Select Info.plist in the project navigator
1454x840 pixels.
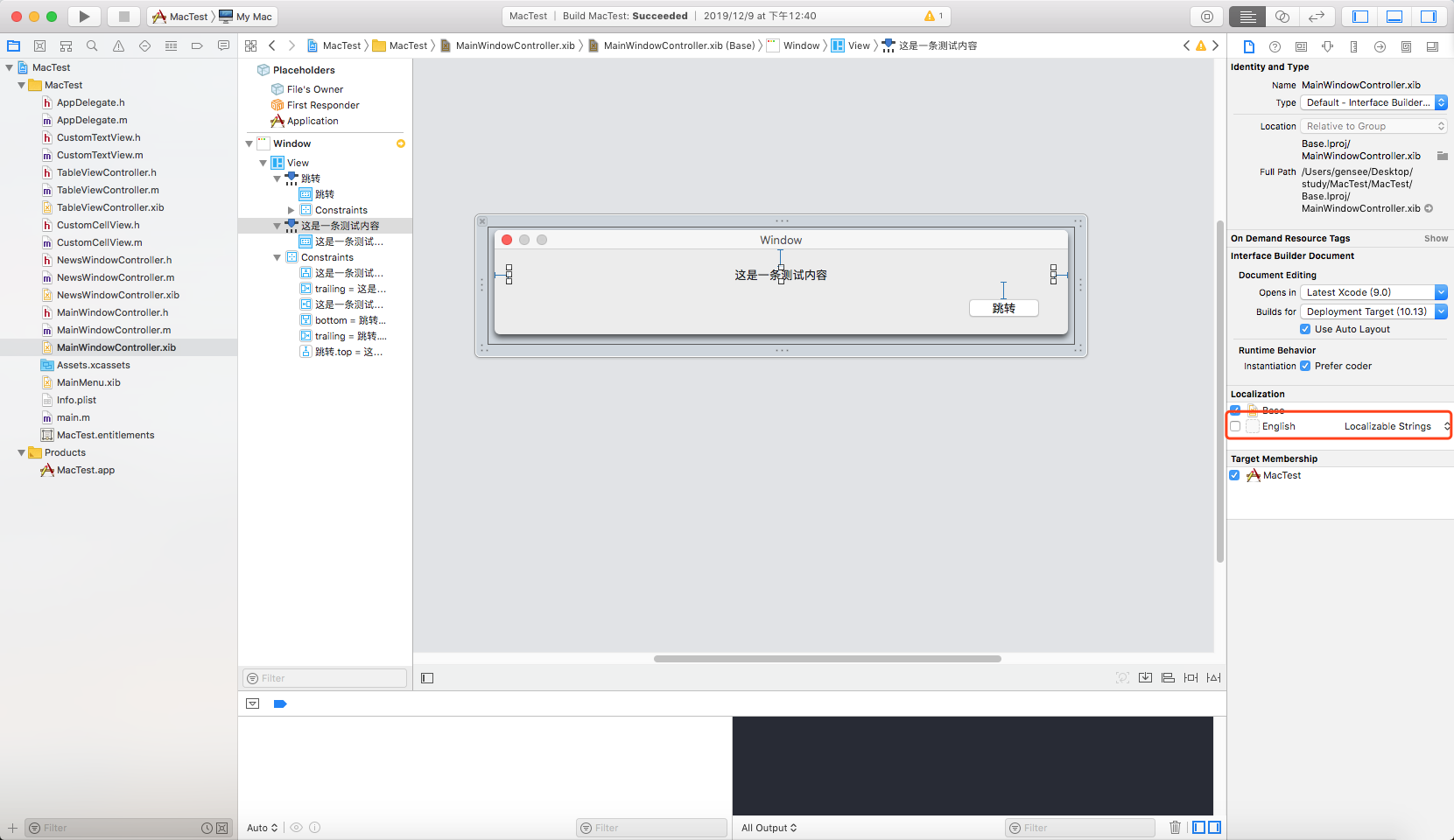[77, 400]
